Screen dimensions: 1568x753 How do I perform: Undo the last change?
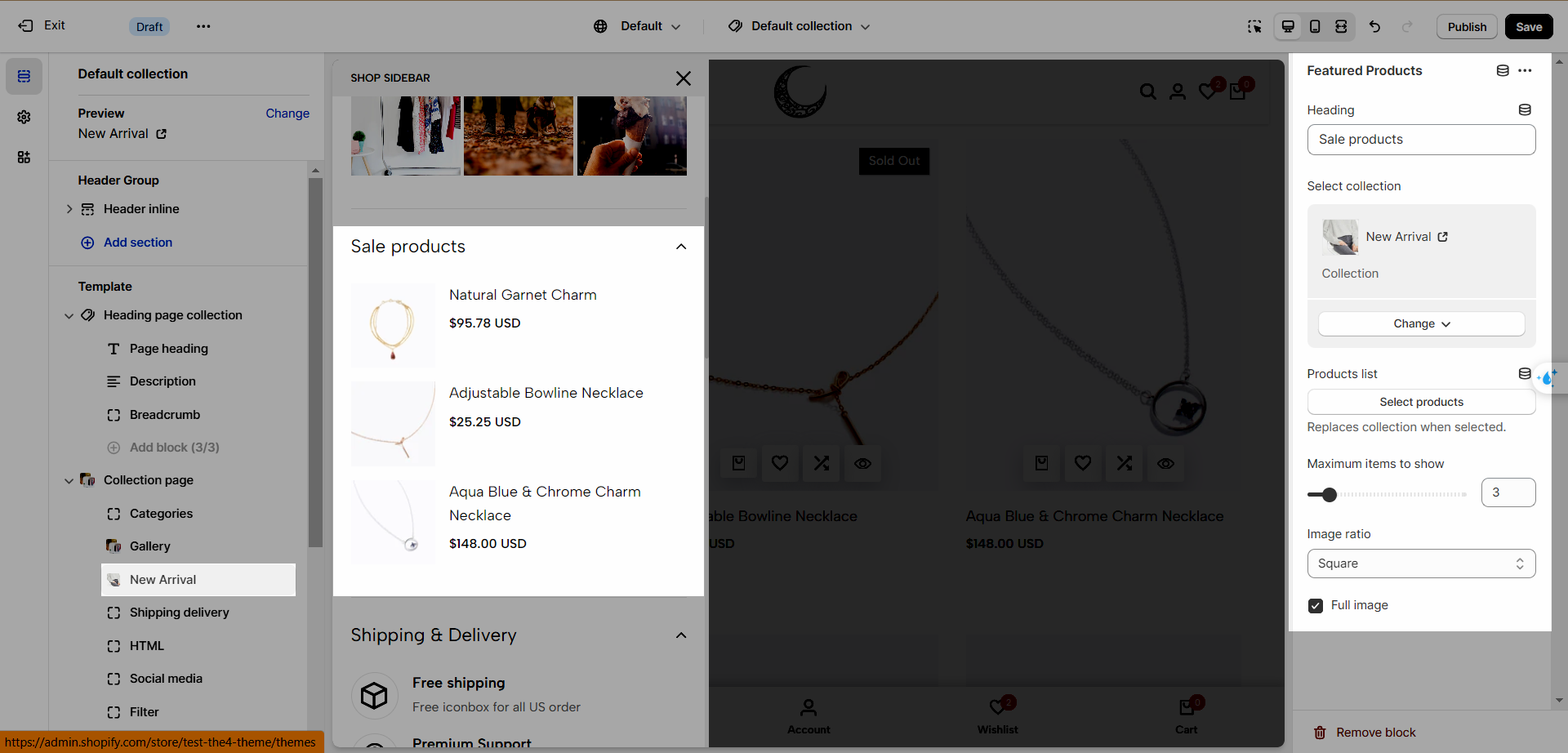1374,26
